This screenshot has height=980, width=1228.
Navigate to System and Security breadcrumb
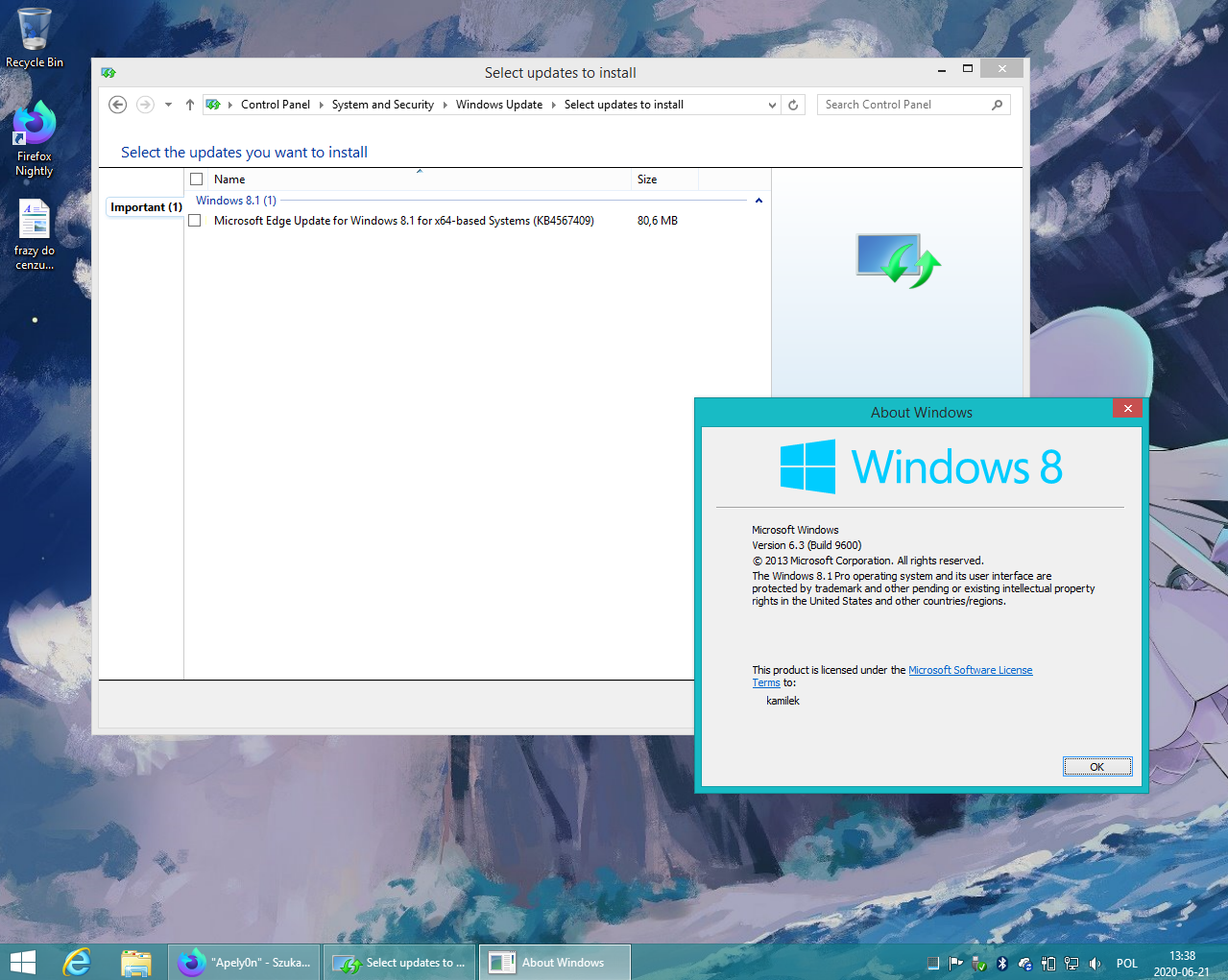[x=383, y=105]
